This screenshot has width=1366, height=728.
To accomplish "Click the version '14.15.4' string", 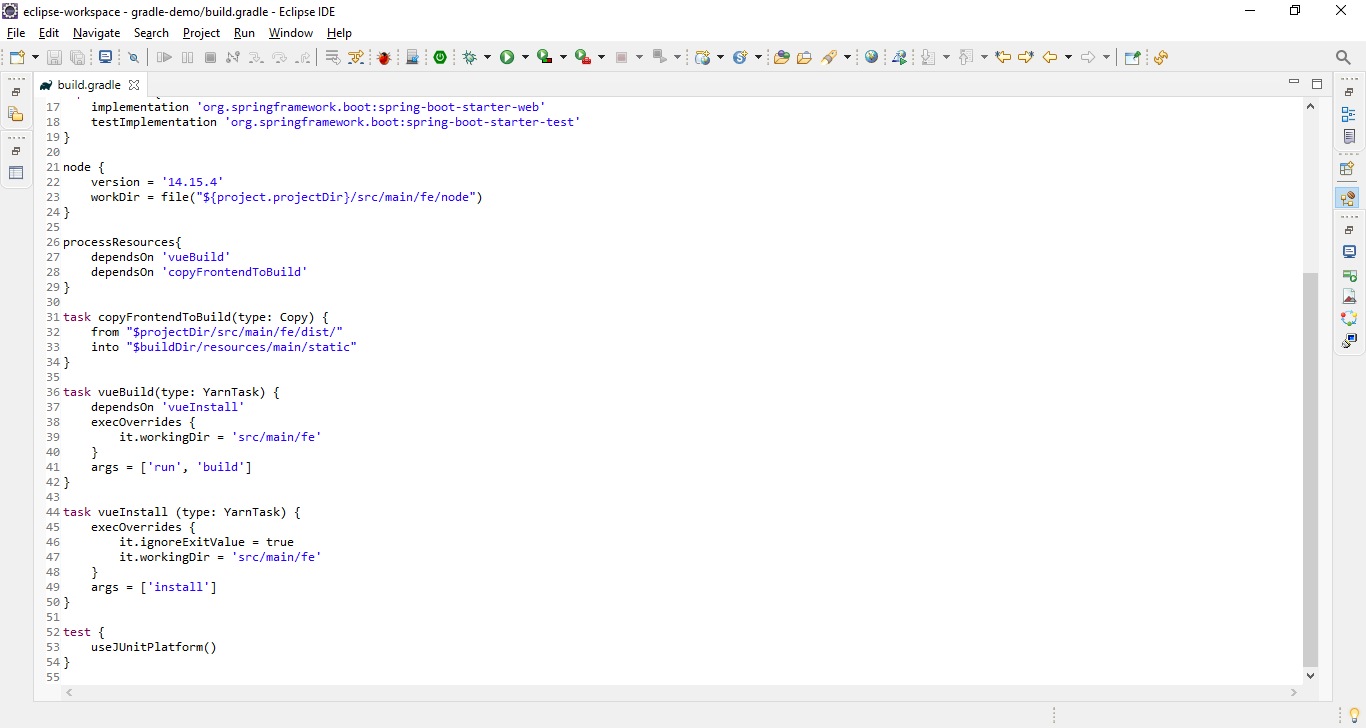I will point(192,182).
